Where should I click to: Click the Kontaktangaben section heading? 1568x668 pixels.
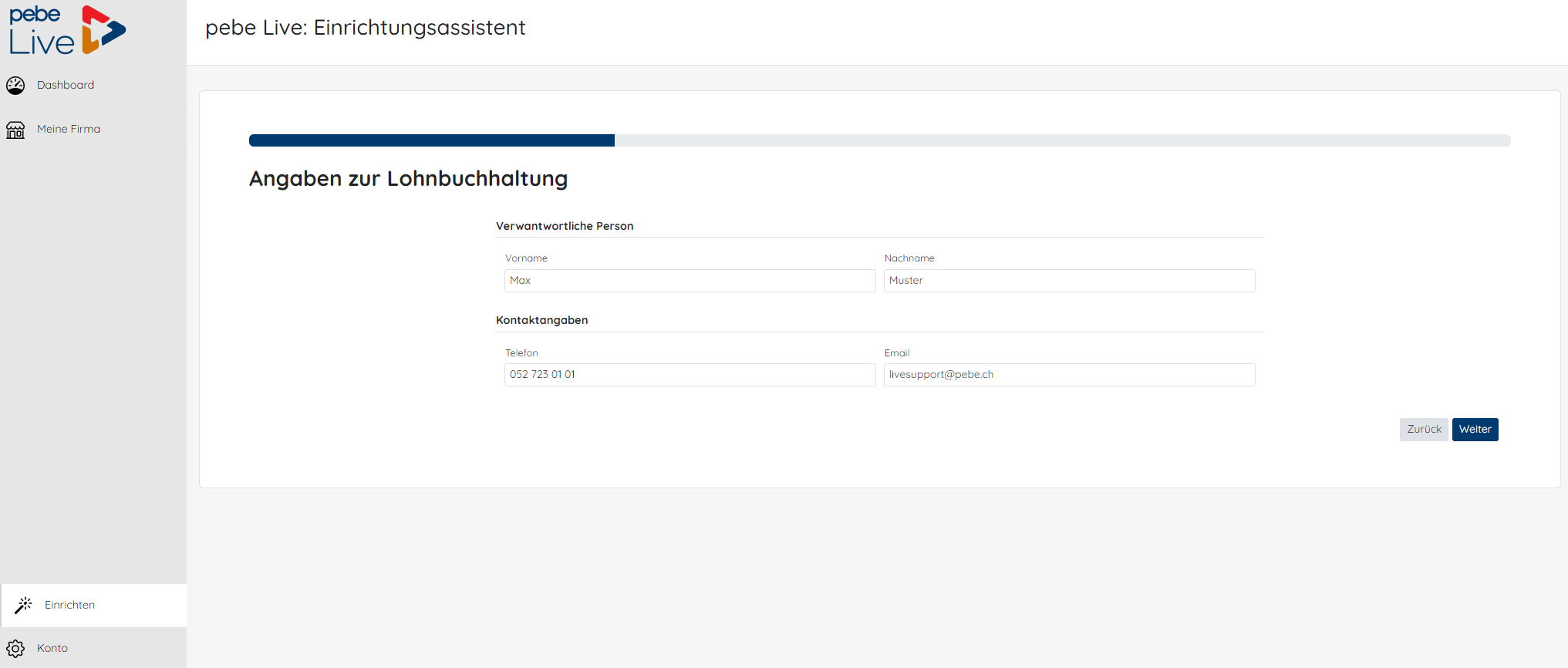[x=541, y=320]
